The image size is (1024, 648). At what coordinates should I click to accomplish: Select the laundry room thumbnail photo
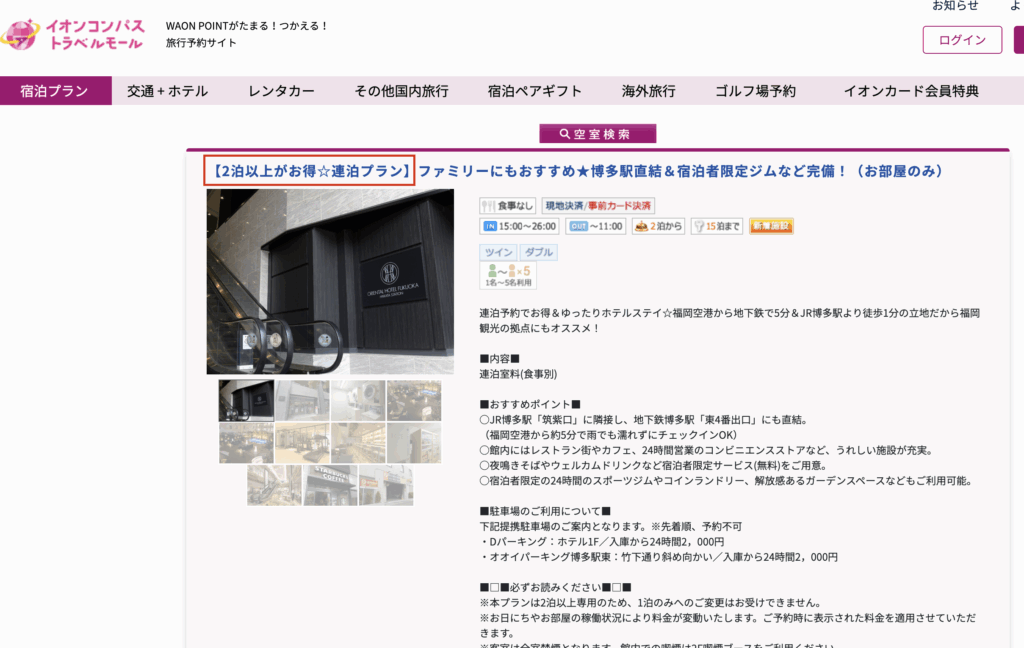point(358,400)
